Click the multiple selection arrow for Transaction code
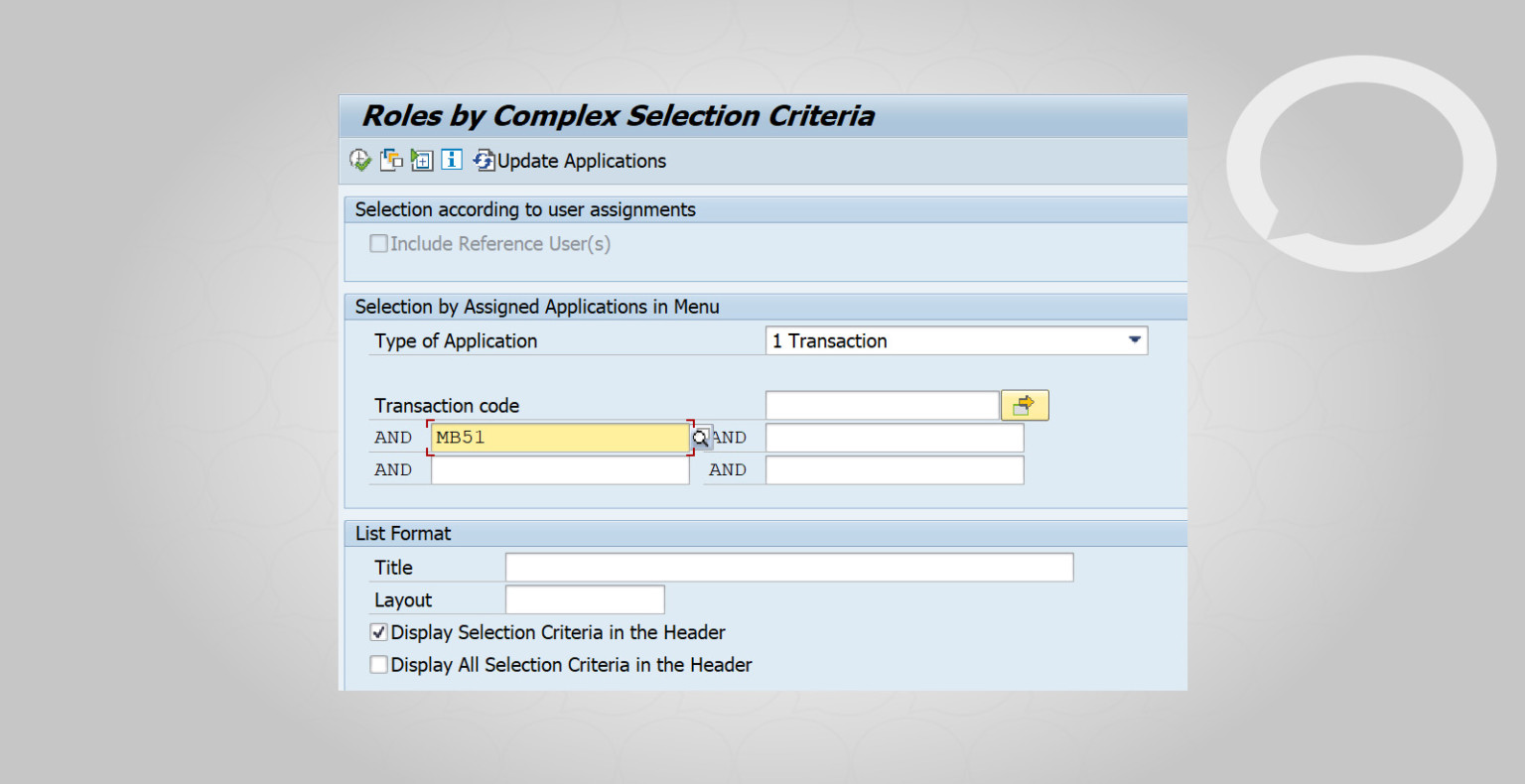 pyautogui.click(x=1025, y=405)
